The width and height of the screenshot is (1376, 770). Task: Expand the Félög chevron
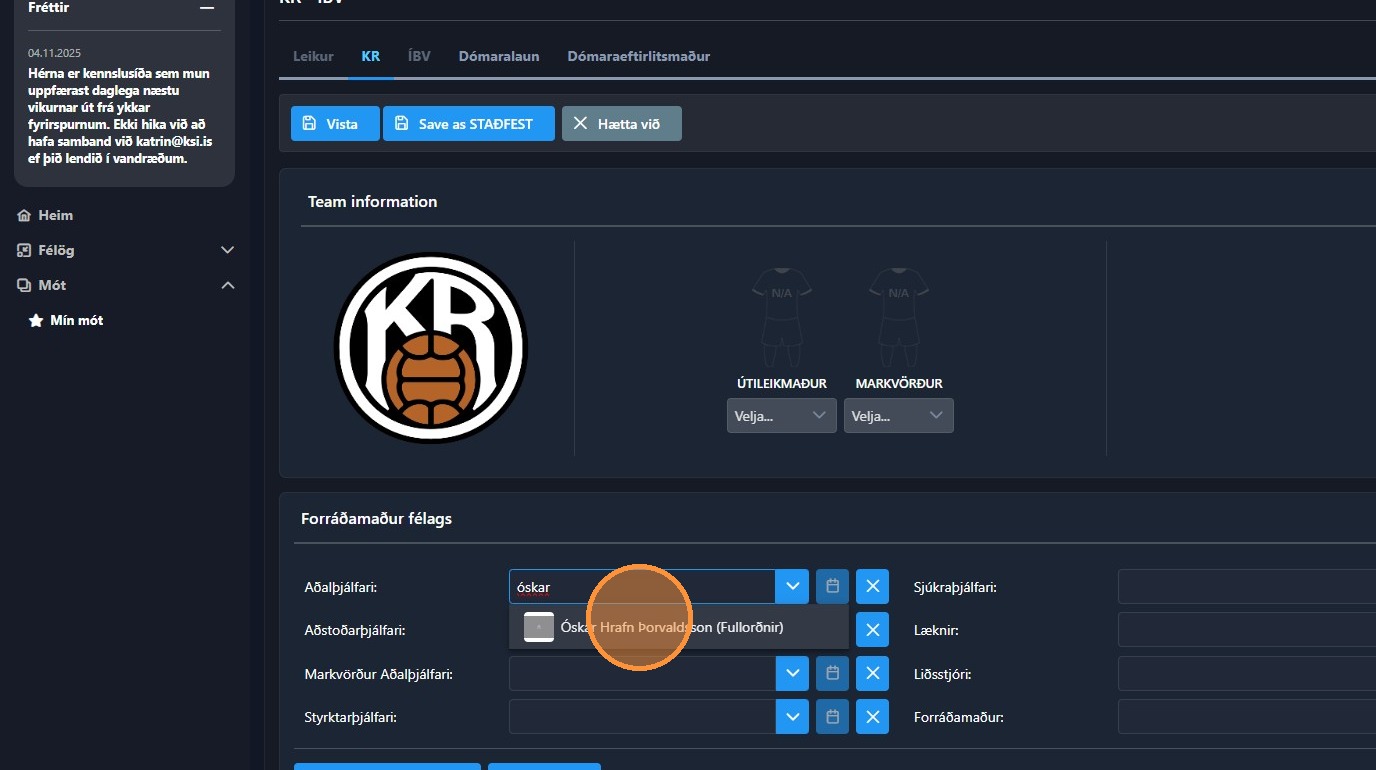click(x=227, y=250)
